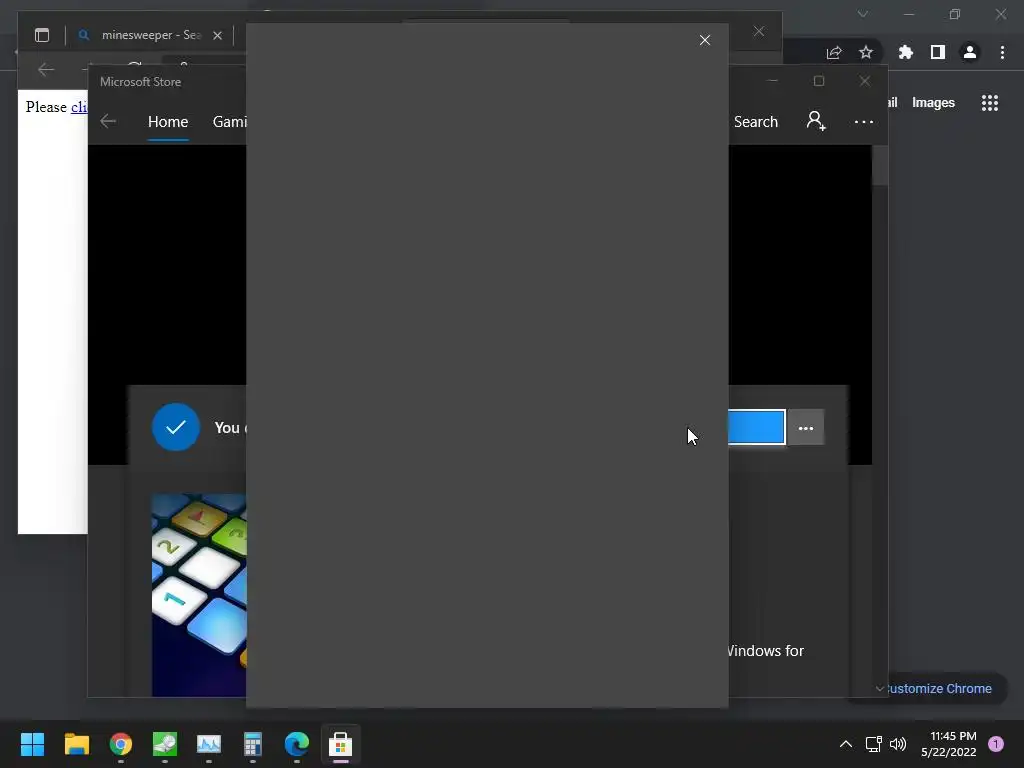The image size is (1024, 768).
Task: Open the green chart app on taskbar
Action: (x=165, y=744)
